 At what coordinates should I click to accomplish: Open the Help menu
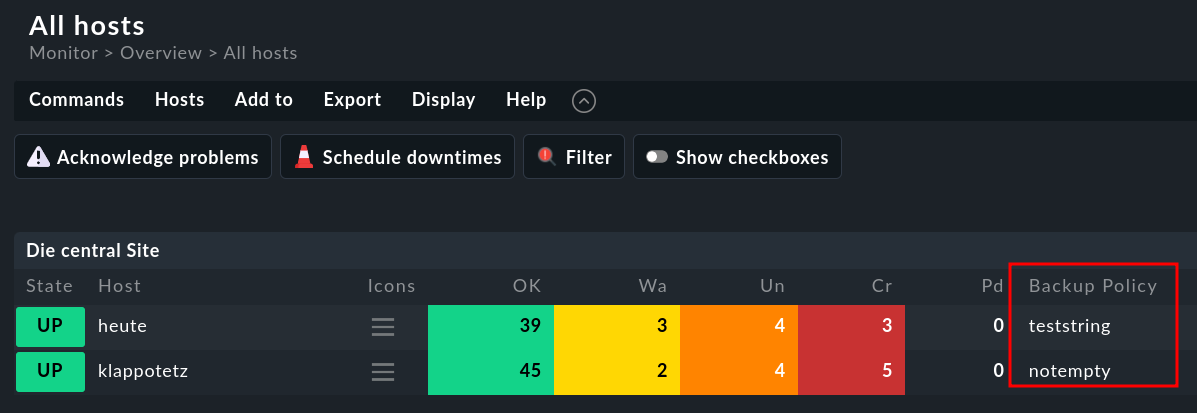[x=526, y=100]
